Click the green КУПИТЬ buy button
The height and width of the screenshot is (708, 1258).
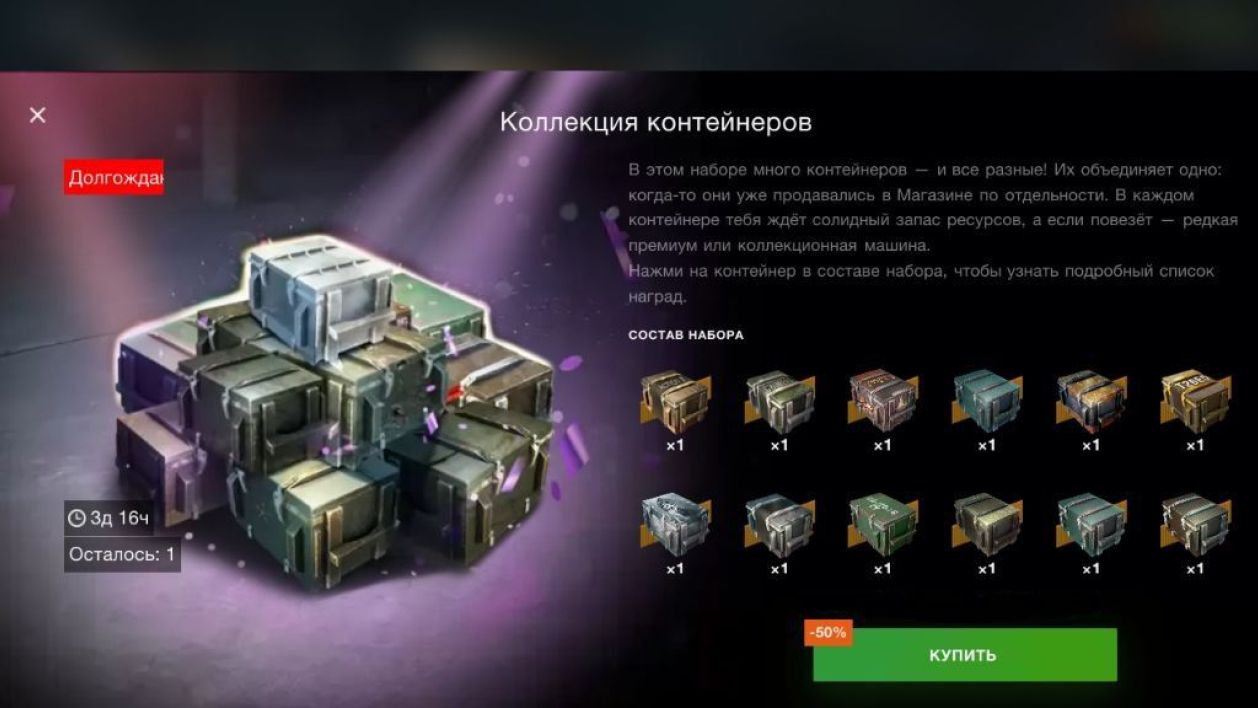[x=964, y=655]
